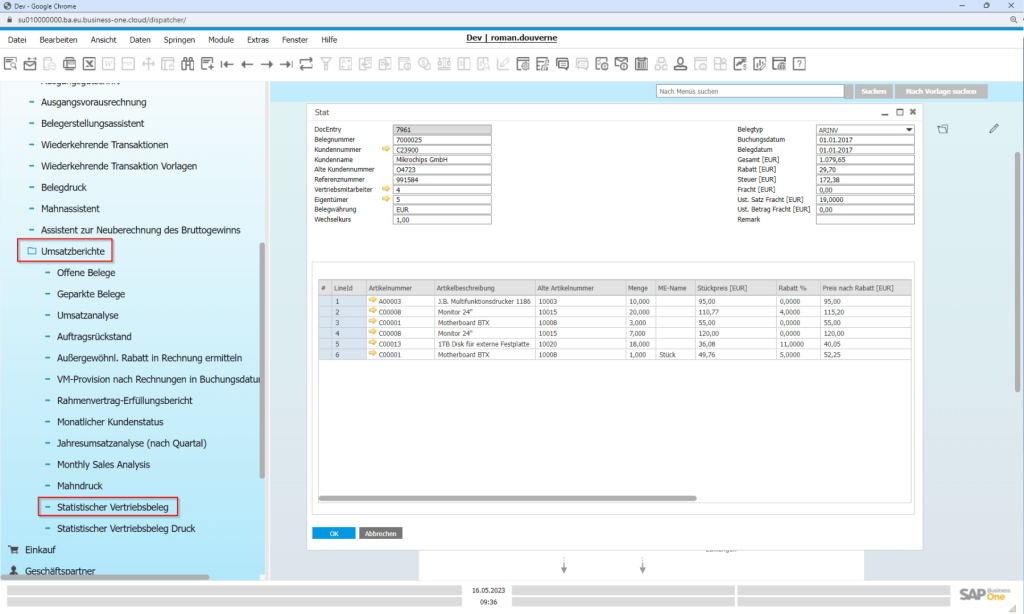Screen dimensions: 1024x614
Task: Click the Find binoculars toolbar icon
Action: (x=186, y=64)
